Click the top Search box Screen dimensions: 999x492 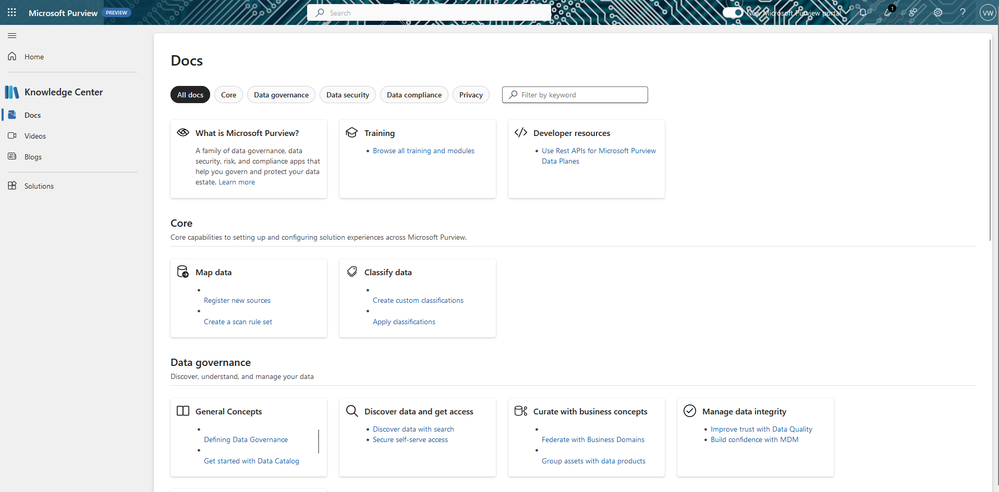coord(429,13)
